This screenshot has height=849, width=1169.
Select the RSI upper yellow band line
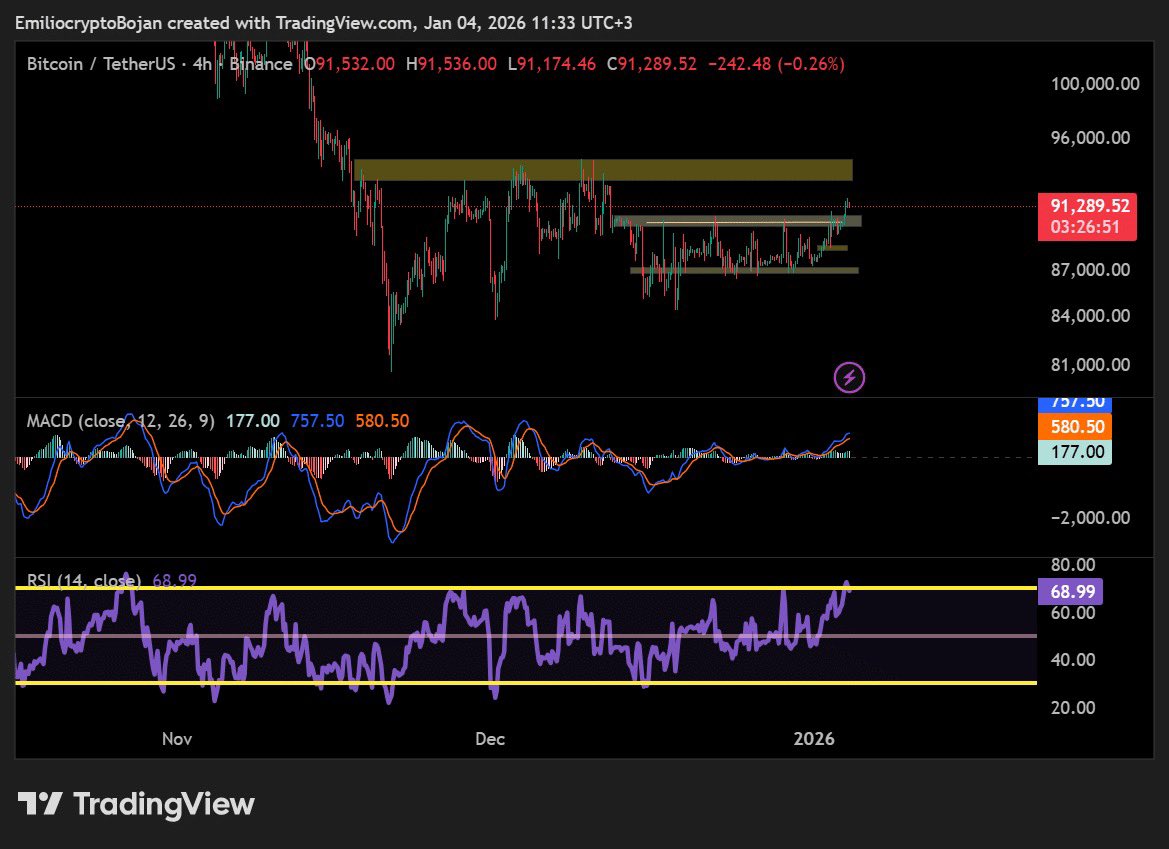click(400, 588)
